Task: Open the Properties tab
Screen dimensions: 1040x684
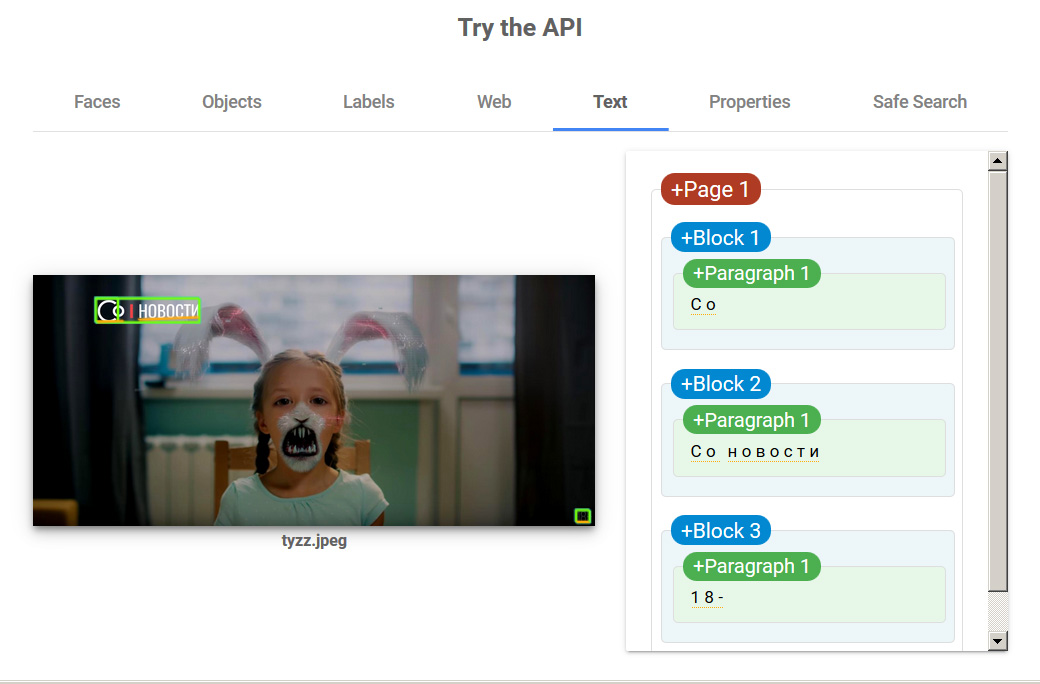Action: (x=749, y=102)
